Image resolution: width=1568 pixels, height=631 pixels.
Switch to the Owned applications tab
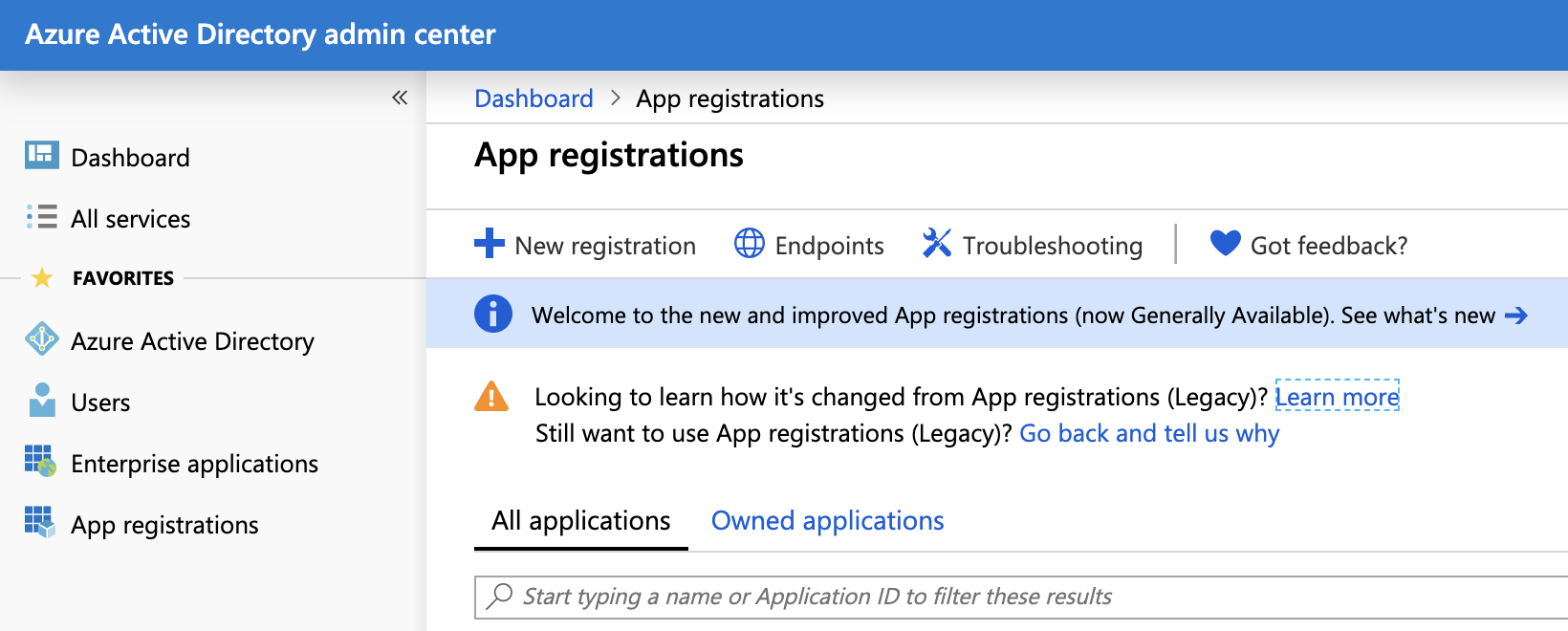[827, 521]
